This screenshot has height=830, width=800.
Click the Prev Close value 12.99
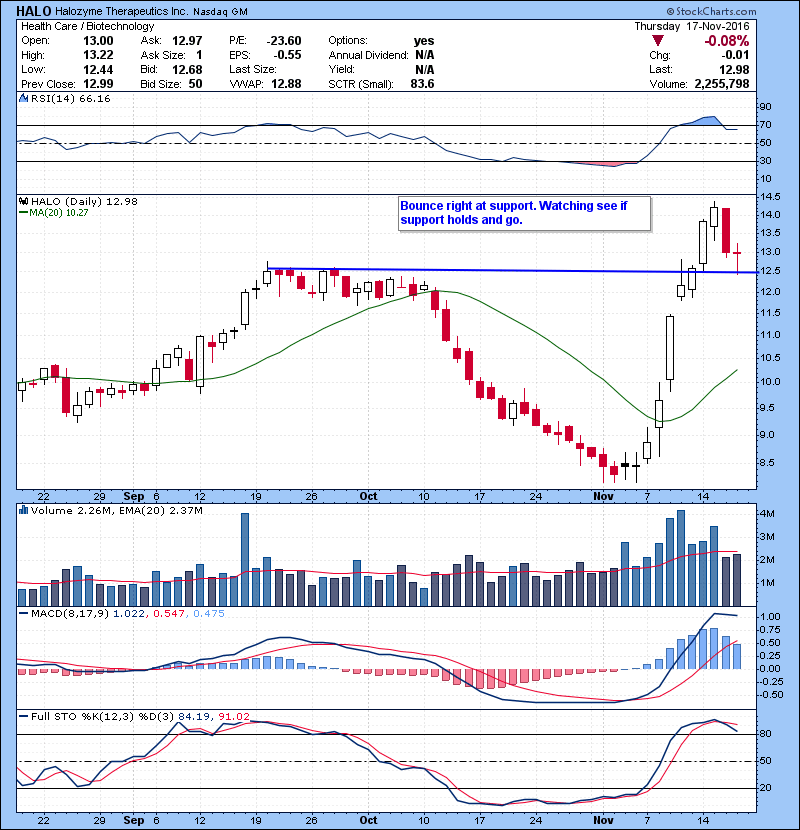point(98,84)
